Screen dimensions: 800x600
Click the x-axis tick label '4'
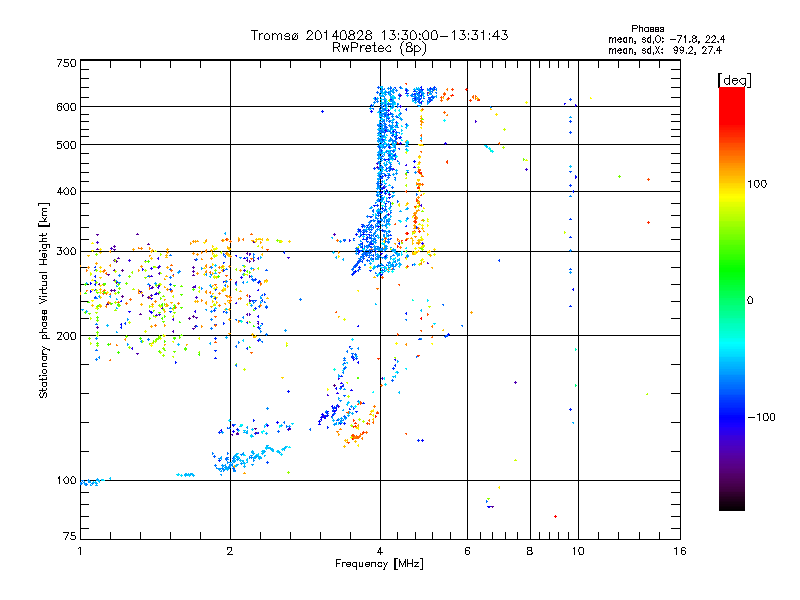(380, 551)
